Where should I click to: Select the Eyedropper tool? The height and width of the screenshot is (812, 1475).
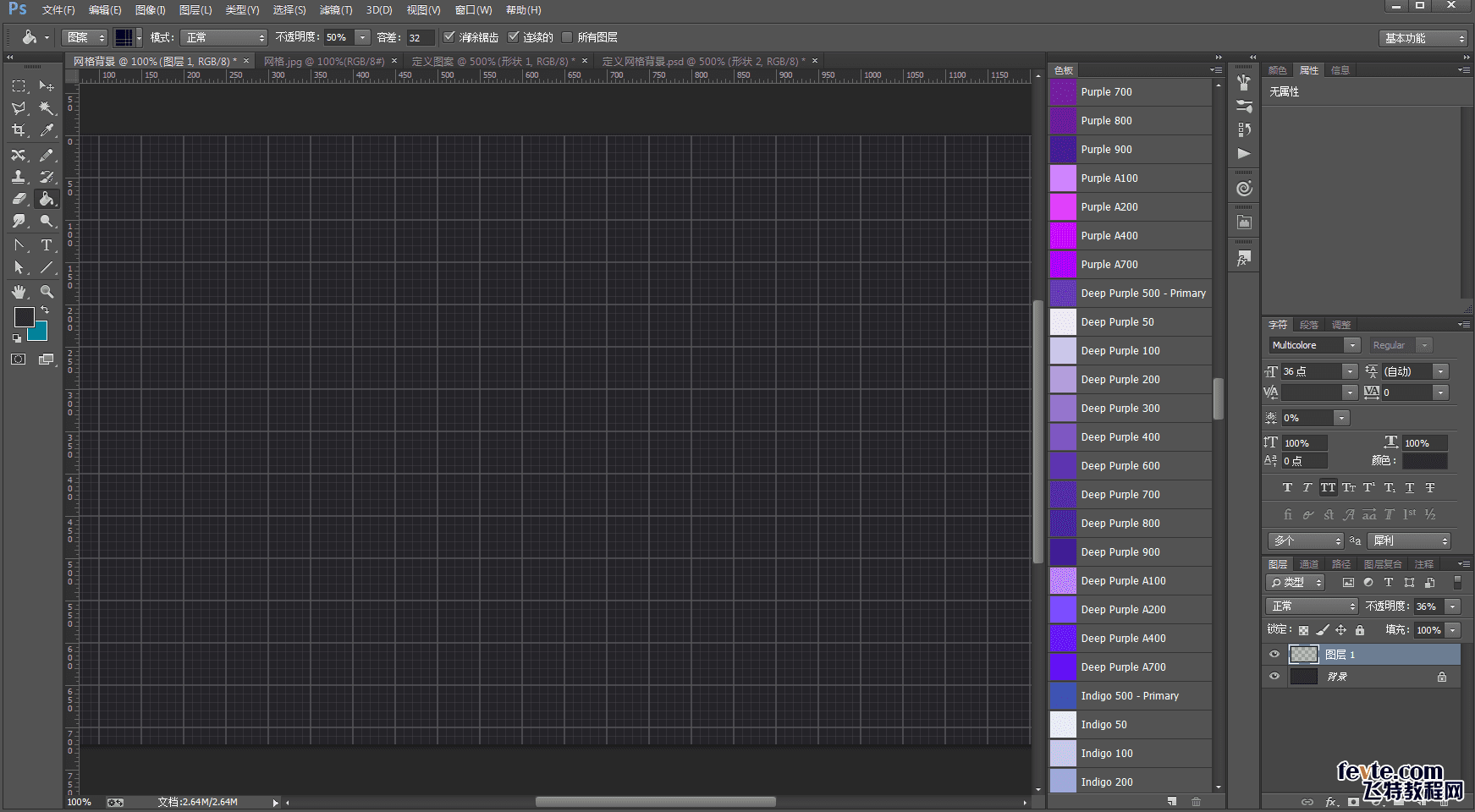(x=47, y=130)
